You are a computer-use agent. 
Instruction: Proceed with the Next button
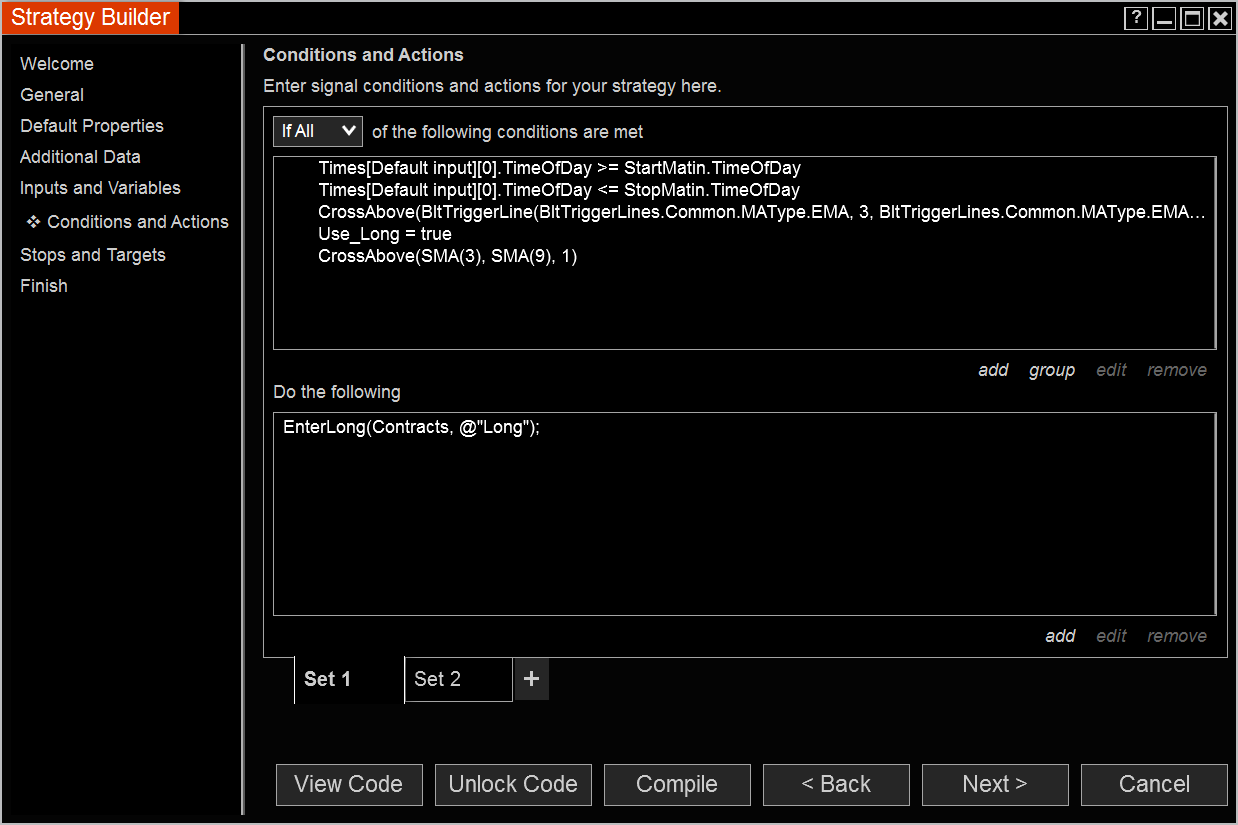coord(995,785)
